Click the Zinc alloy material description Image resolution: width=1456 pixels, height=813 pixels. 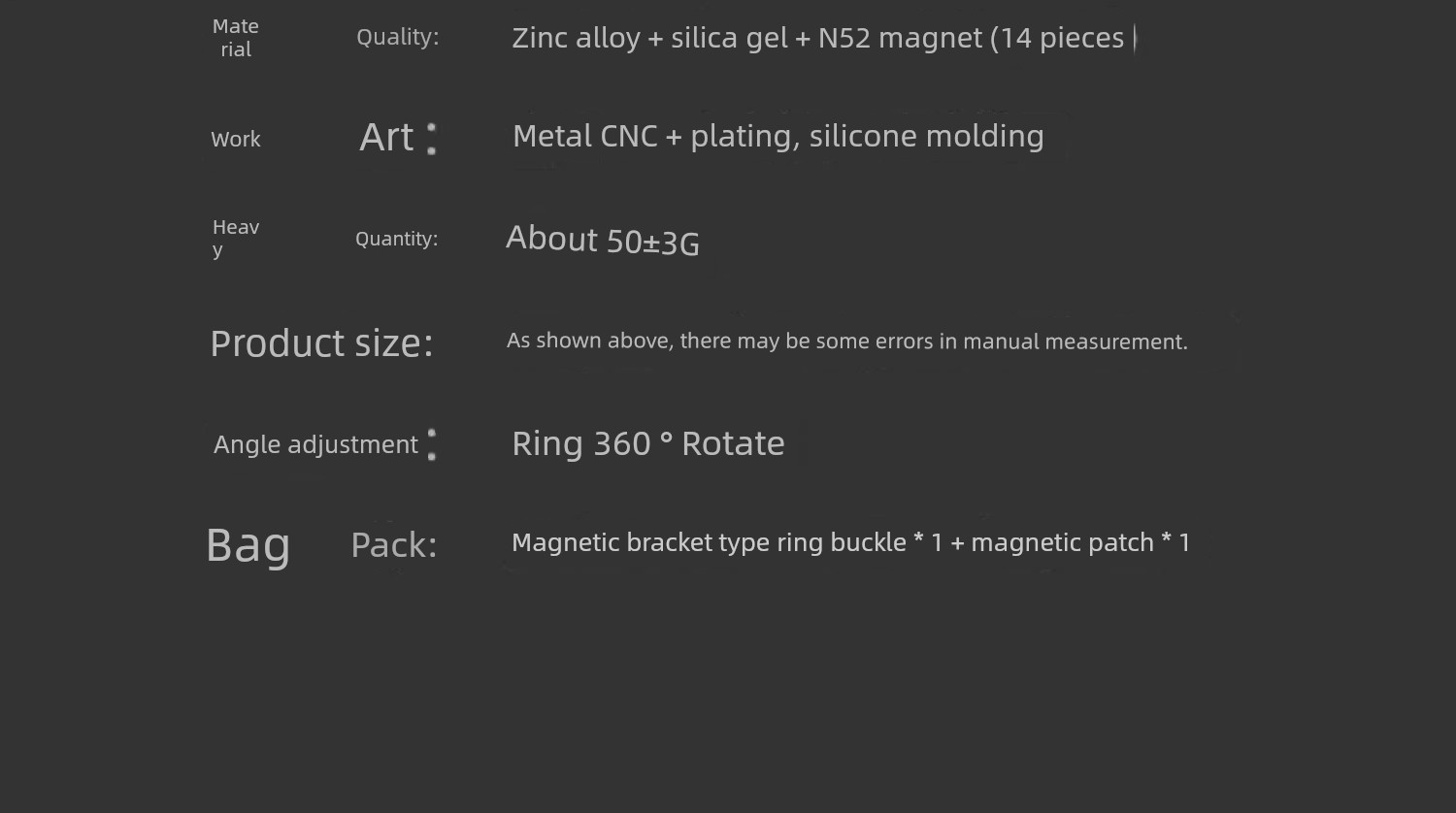(823, 38)
